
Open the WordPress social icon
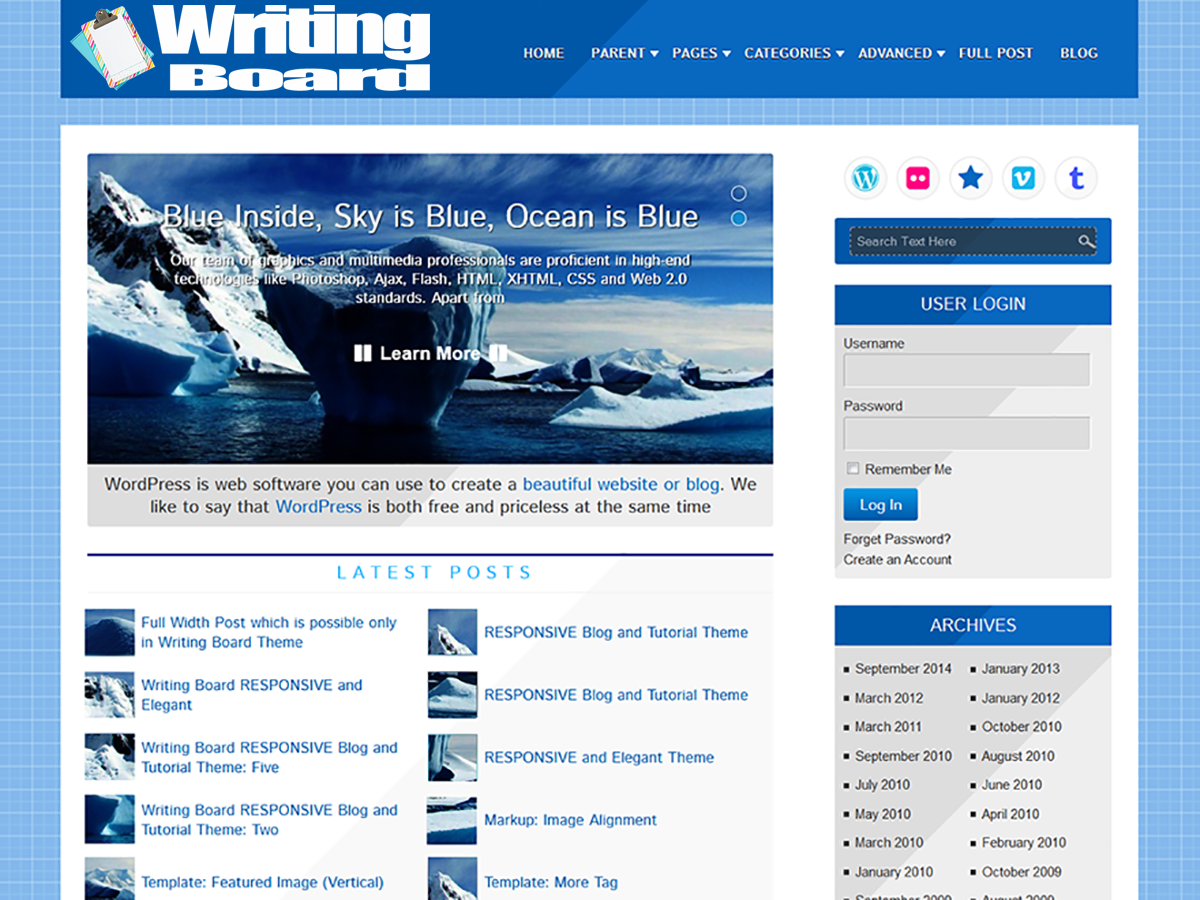[x=865, y=177]
